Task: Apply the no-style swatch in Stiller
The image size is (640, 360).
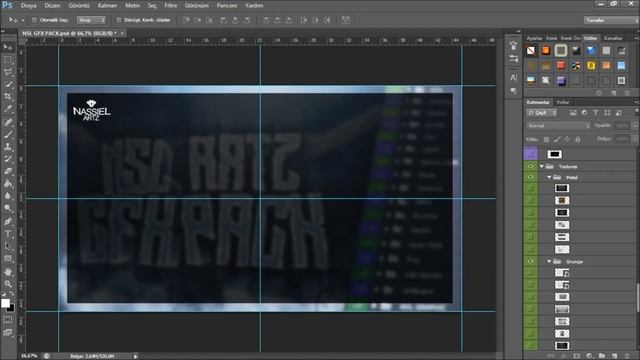Action: click(x=531, y=51)
